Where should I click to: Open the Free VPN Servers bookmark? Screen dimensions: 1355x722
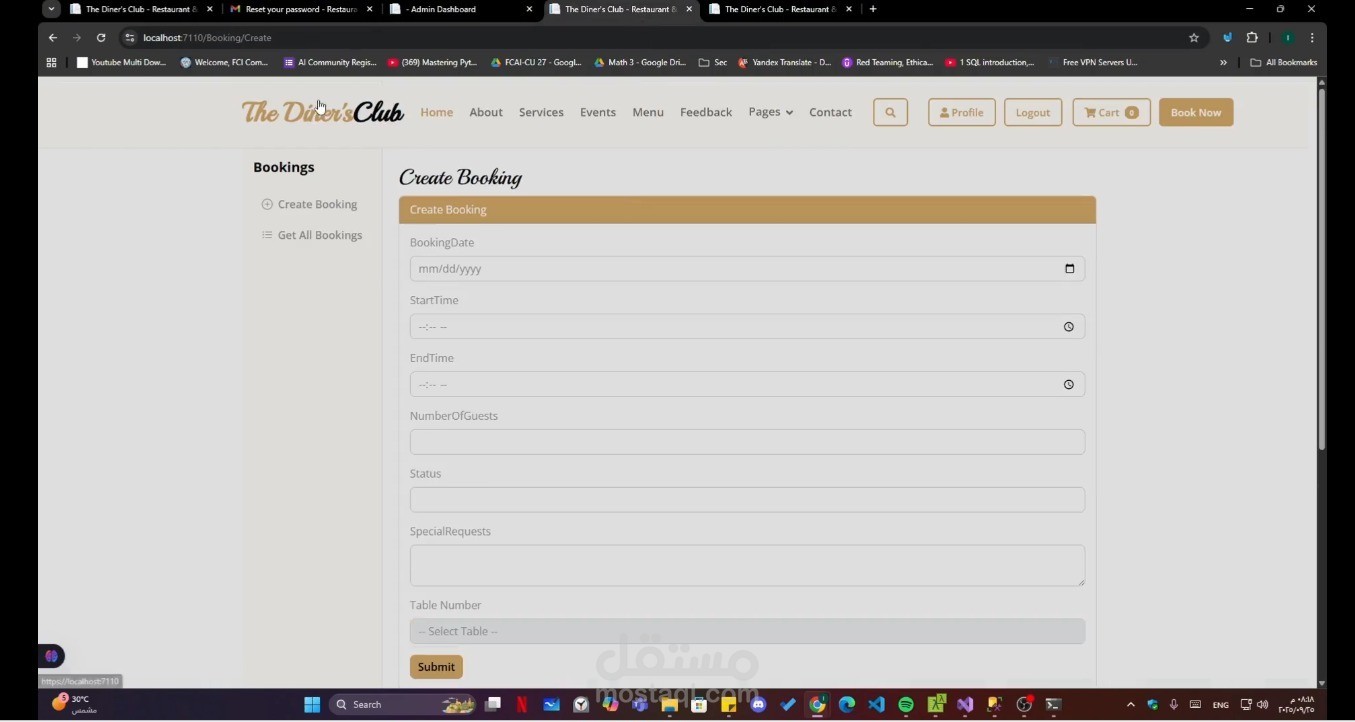pos(1093,62)
